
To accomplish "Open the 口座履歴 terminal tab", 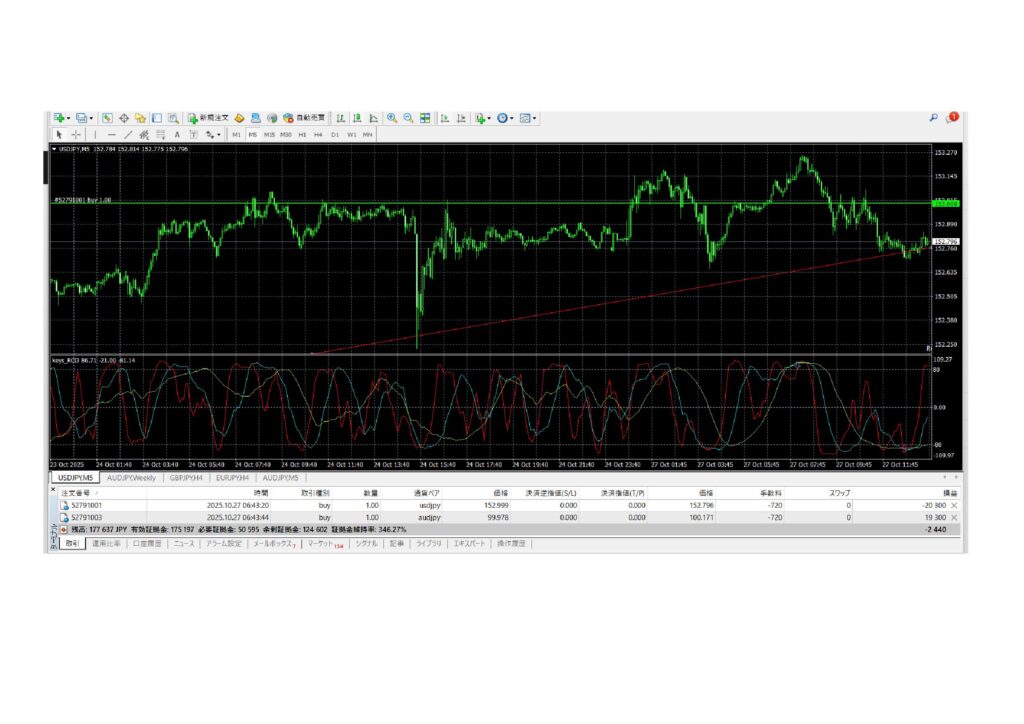I will click(x=146, y=544).
